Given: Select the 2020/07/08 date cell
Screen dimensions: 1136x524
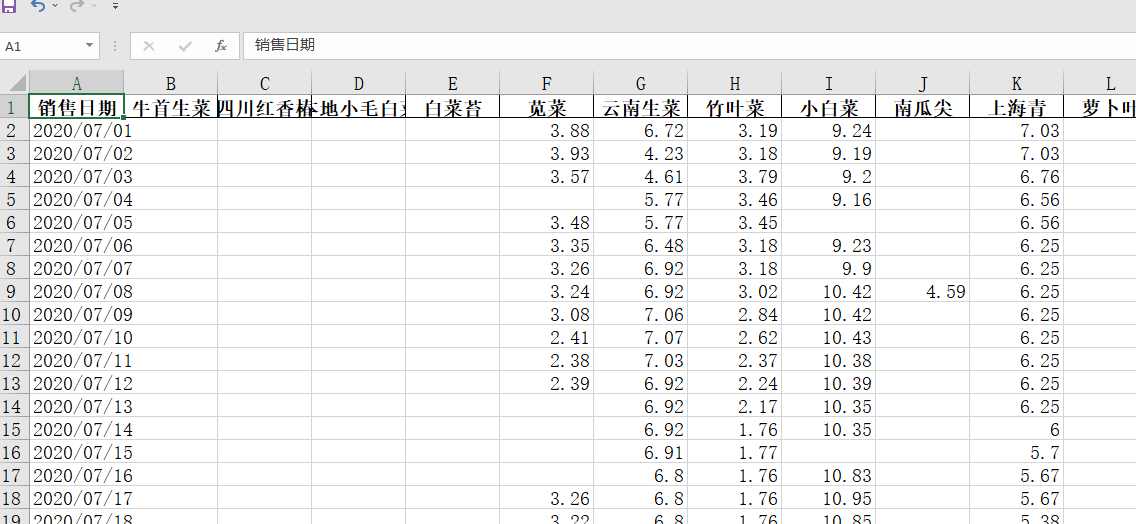Looking at the screenshot, I should (x=76, y=292).
